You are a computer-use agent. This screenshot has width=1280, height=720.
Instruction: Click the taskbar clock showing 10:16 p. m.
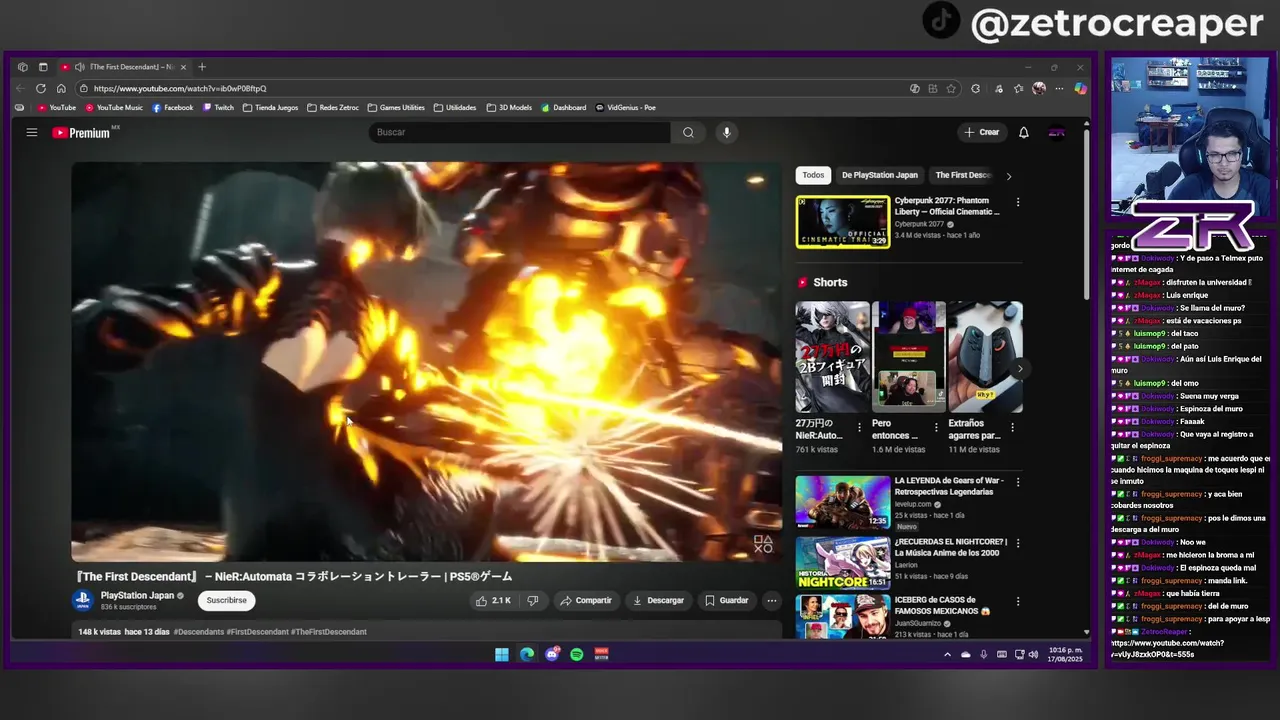point(1066,654)
